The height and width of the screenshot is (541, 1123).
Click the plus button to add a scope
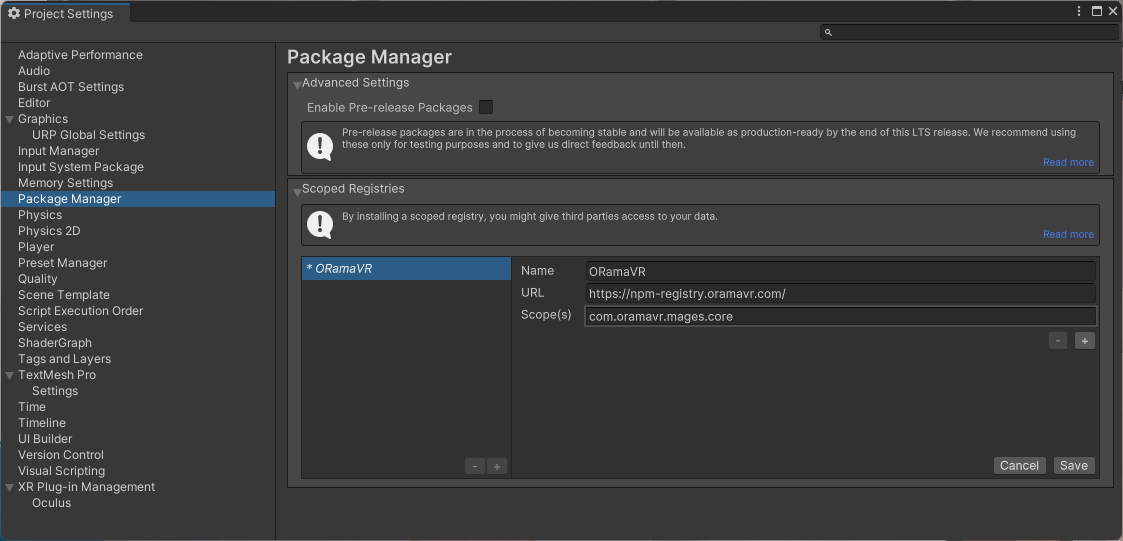click(x=1084, y=341)
